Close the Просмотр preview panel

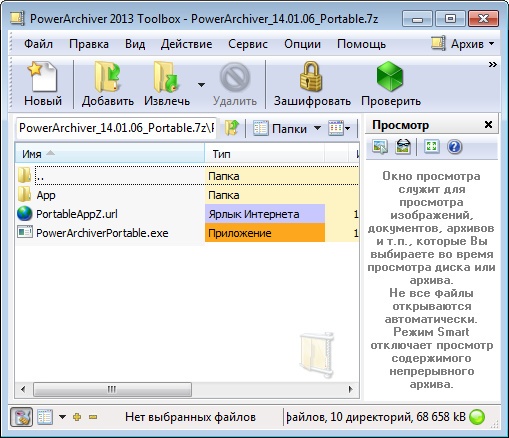(x=488, y=125)
